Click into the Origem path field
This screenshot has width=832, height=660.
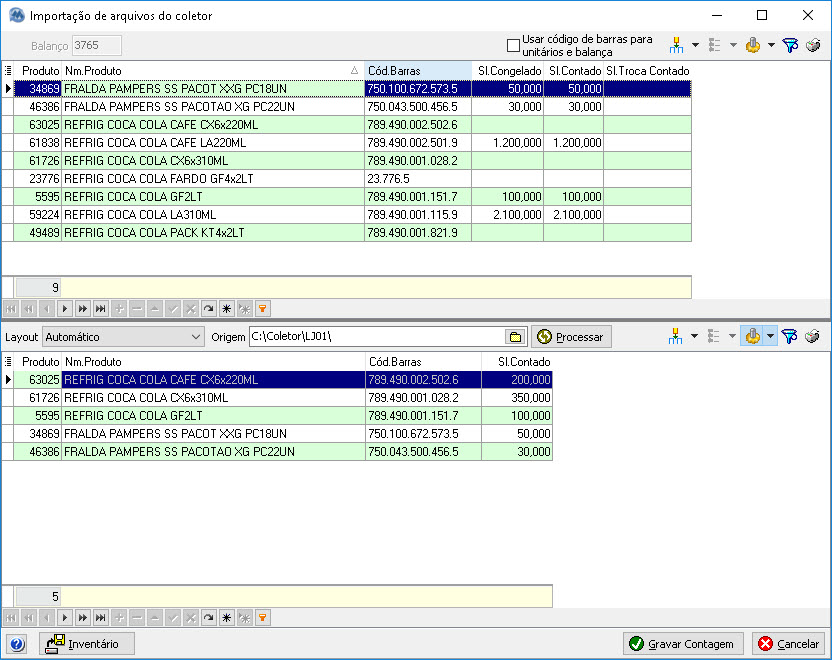pos(377,337)
